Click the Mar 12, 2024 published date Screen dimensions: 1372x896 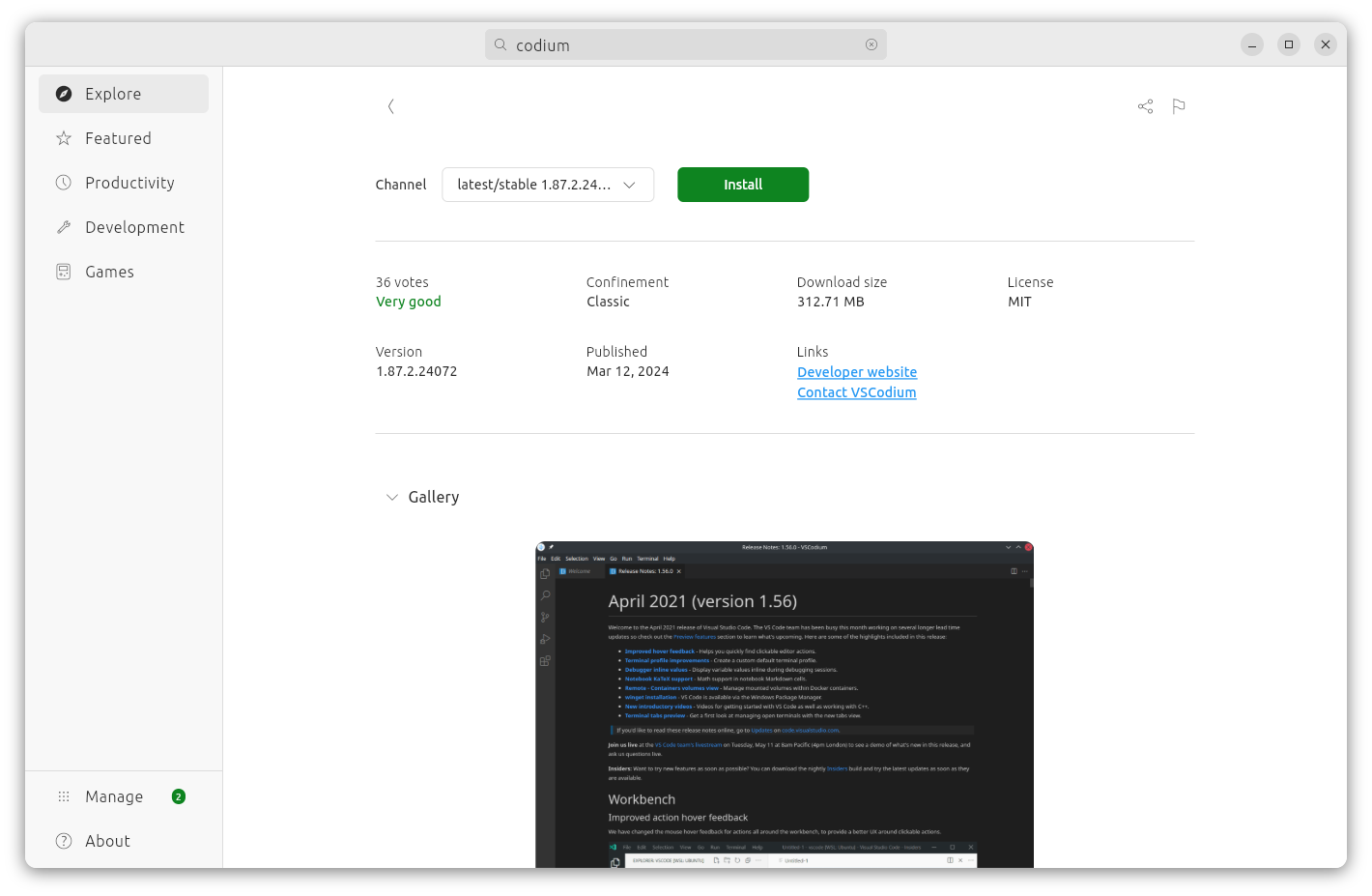(628, 371)
